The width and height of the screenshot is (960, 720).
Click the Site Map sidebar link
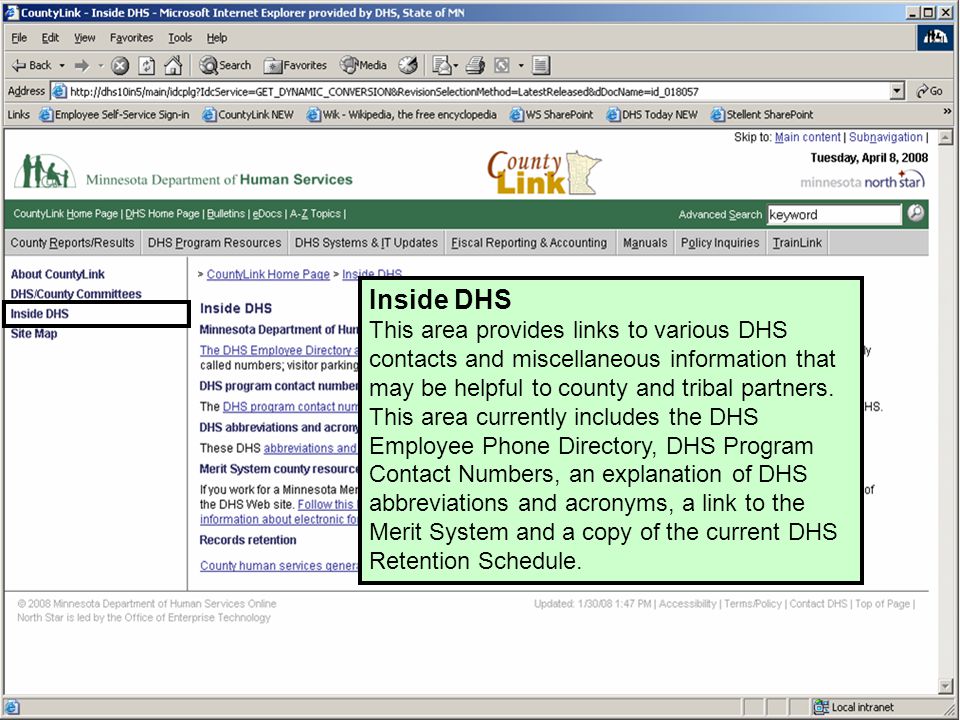(x=34, y=334)
